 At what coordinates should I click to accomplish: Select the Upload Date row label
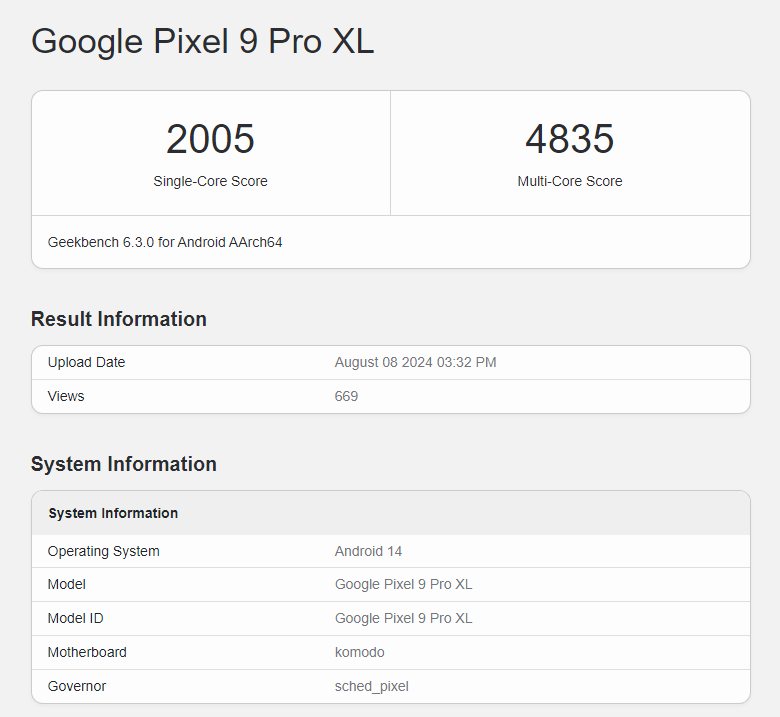[x=86, y=362]
